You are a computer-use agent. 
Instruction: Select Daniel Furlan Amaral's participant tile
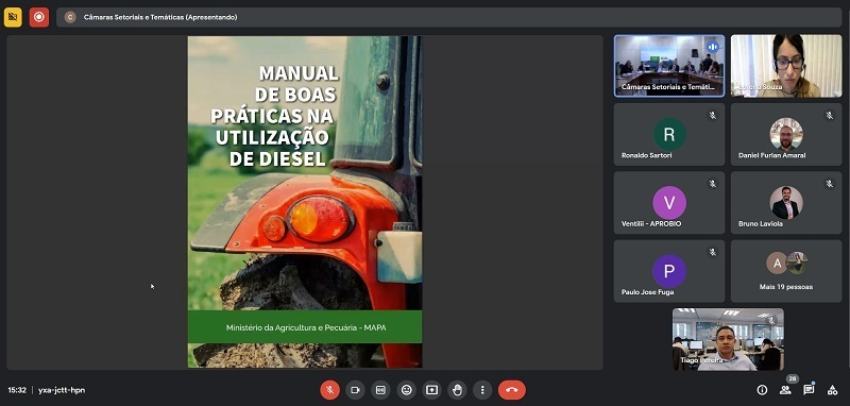[786, 134]
